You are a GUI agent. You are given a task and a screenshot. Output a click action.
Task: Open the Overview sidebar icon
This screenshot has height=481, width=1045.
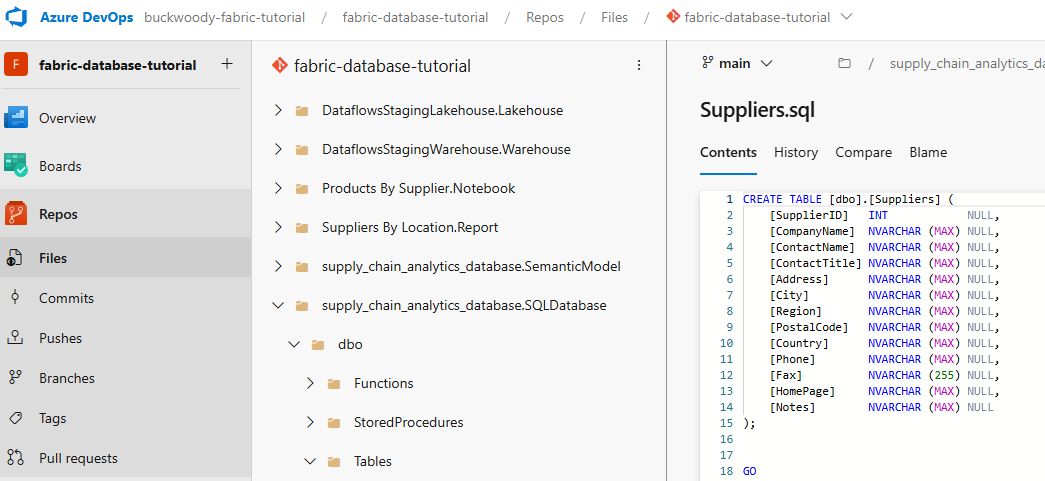coord(16,118)
